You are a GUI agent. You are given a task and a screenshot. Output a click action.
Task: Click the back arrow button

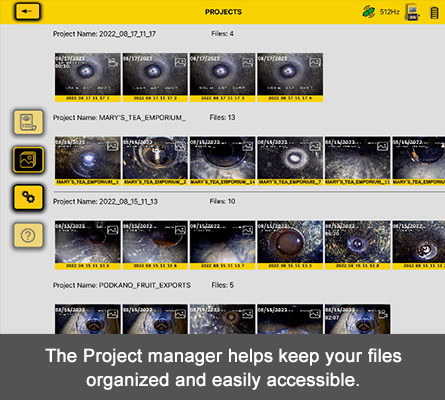[27, 11]
